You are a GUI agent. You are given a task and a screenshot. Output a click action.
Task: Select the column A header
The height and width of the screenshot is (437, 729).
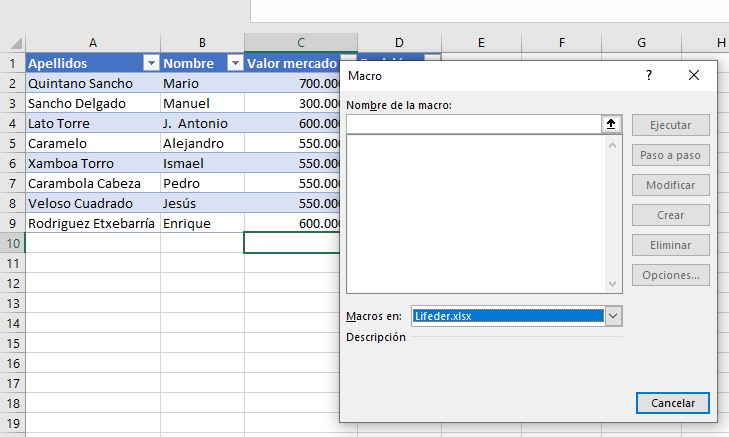93,42
